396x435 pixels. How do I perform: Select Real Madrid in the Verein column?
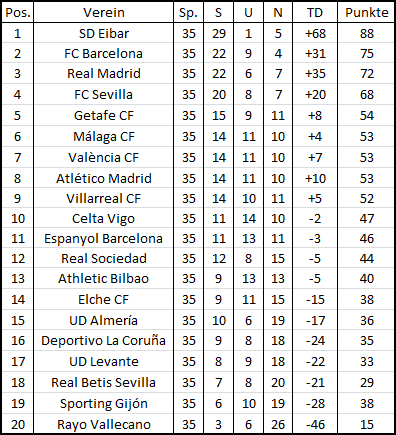(104, 73)
